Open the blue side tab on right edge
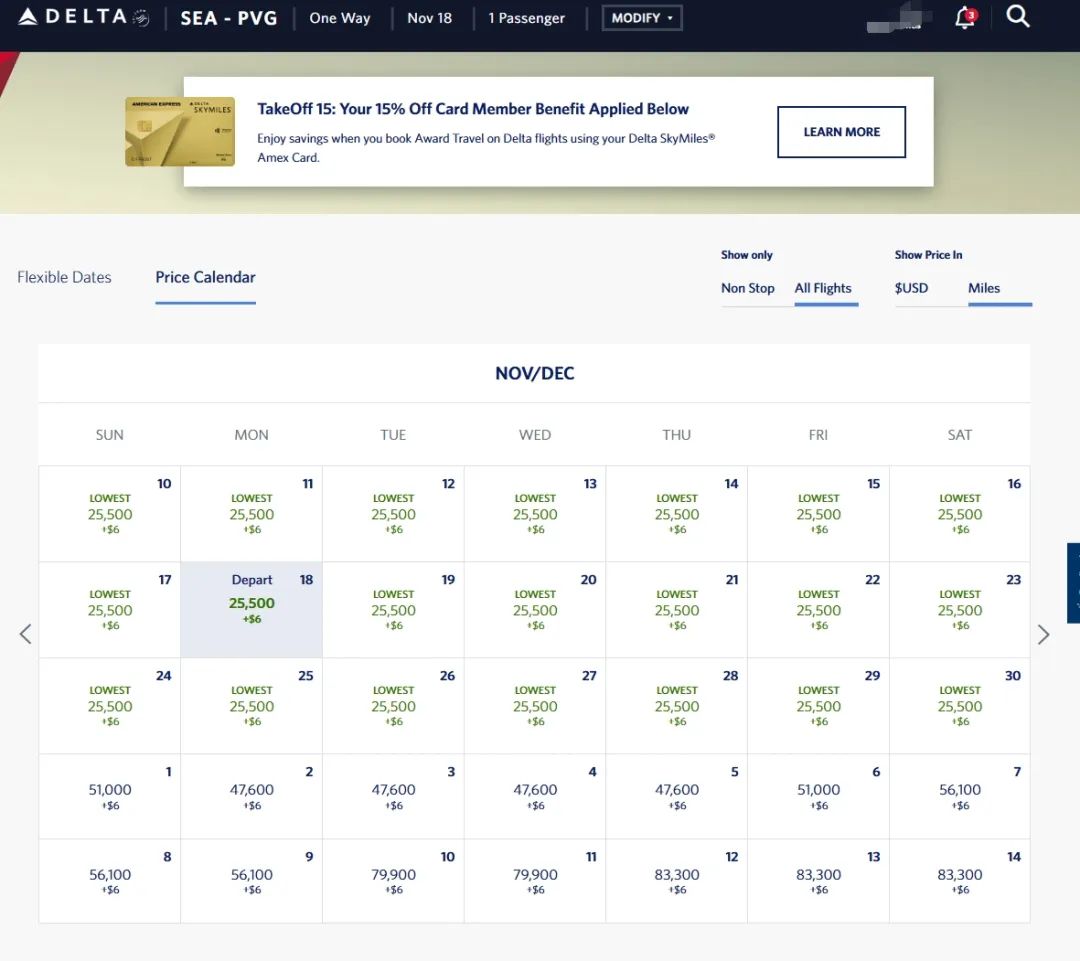Image resolution: width=1080 pixels, height=961 pixels. click(1073, 583)
